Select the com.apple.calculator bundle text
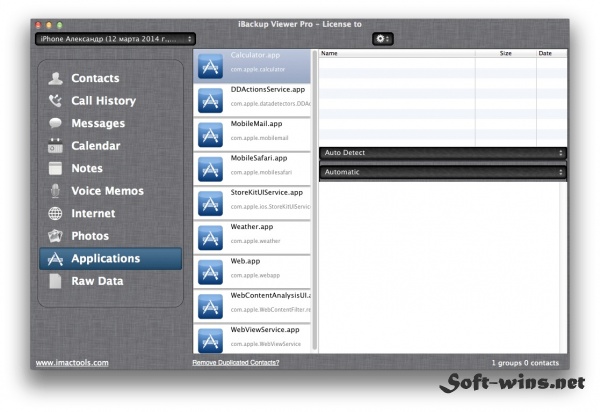The width and height of the screenshot is (600, 412). [x=258, y=70]
